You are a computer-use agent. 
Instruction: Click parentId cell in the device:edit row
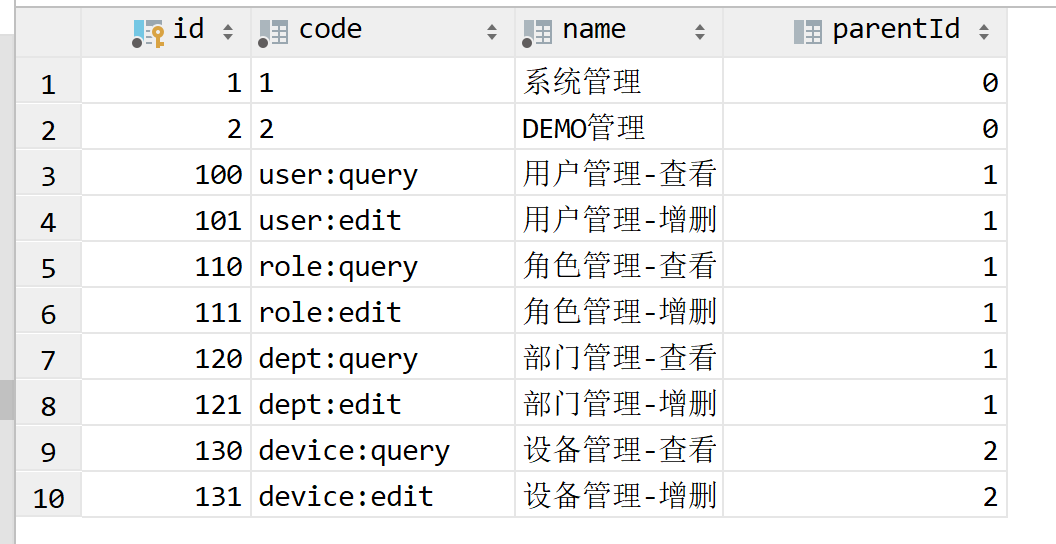pyautogui.click(x=865, y=496)
